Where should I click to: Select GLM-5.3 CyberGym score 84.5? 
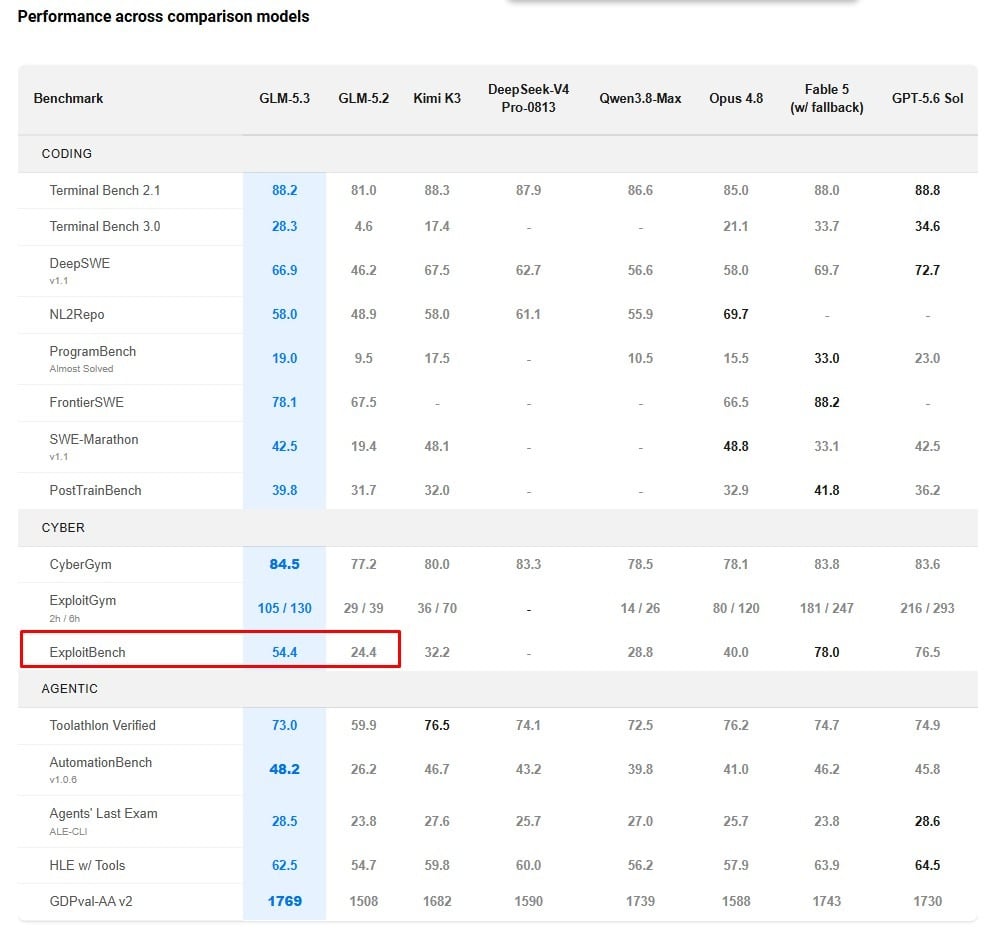(284, 564)
